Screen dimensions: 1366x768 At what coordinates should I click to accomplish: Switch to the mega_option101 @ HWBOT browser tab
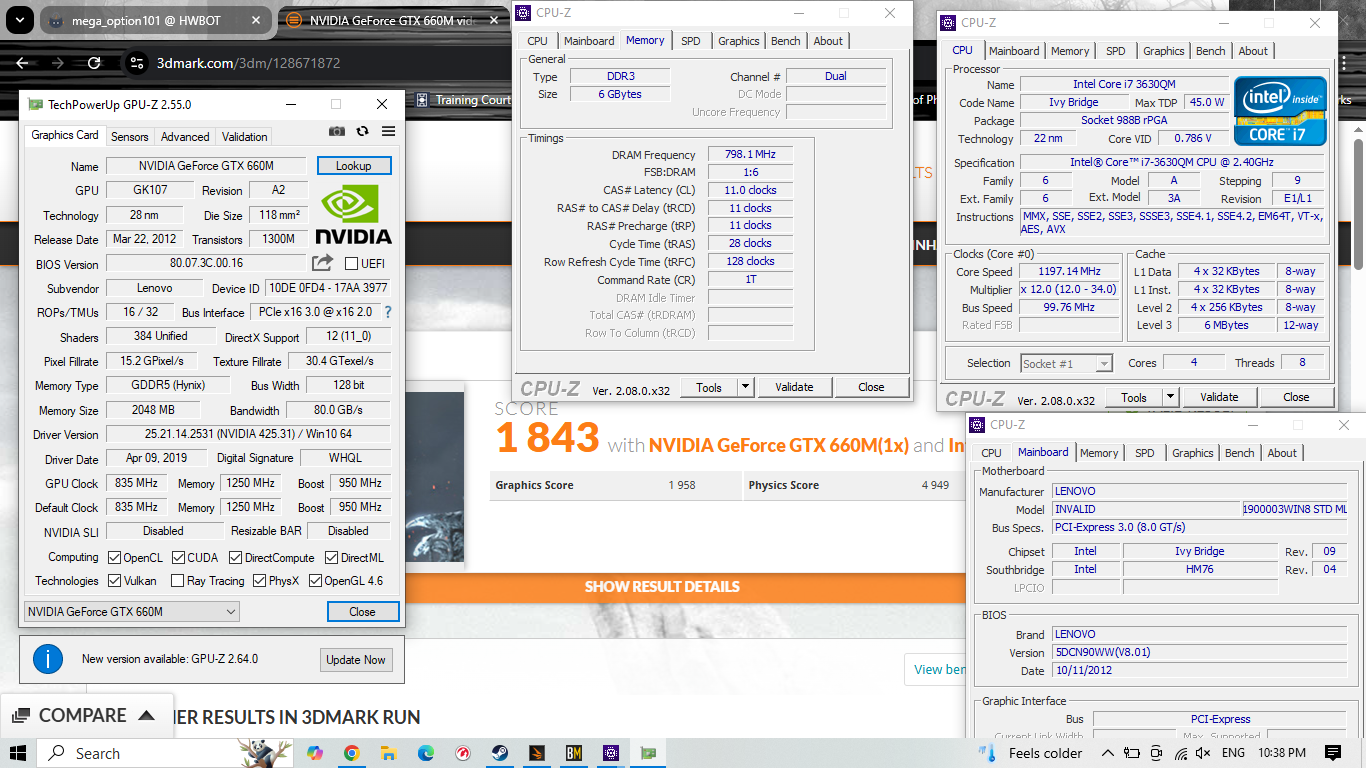(x=156, y=20)
